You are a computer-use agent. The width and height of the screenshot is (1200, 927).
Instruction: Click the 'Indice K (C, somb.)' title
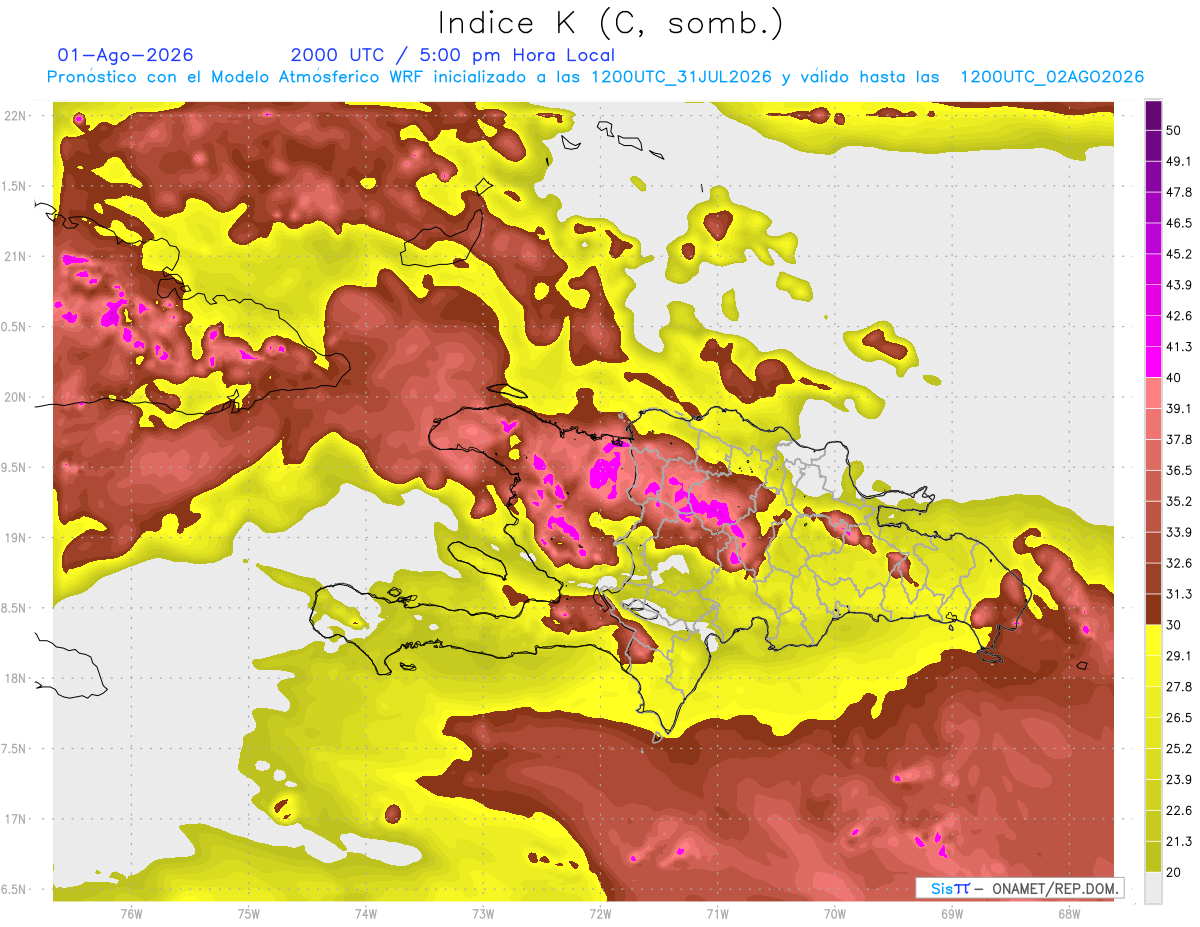click(x=611, y=22)
